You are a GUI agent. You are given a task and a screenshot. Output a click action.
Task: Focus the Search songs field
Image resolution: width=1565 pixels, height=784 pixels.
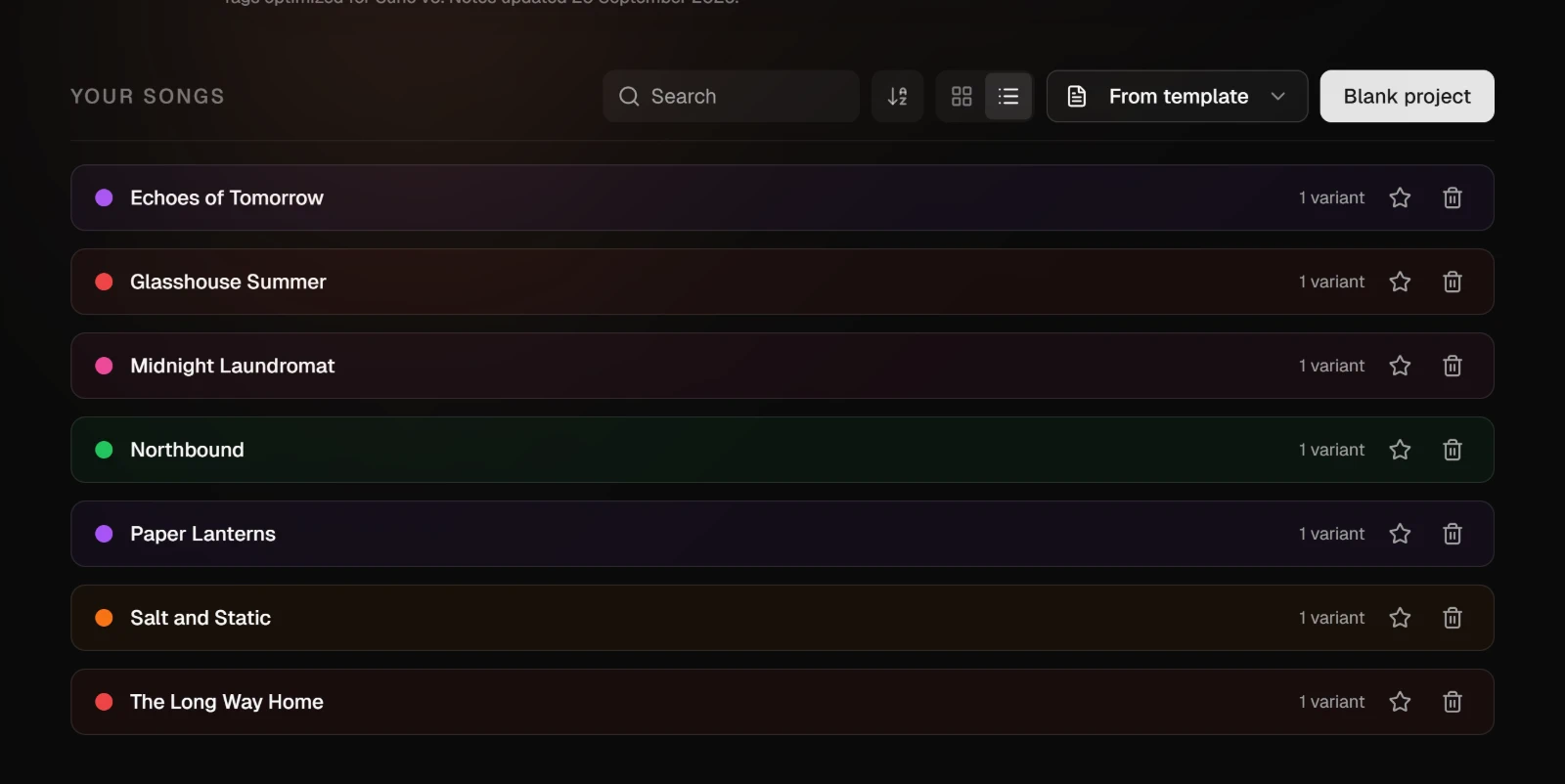731,96
